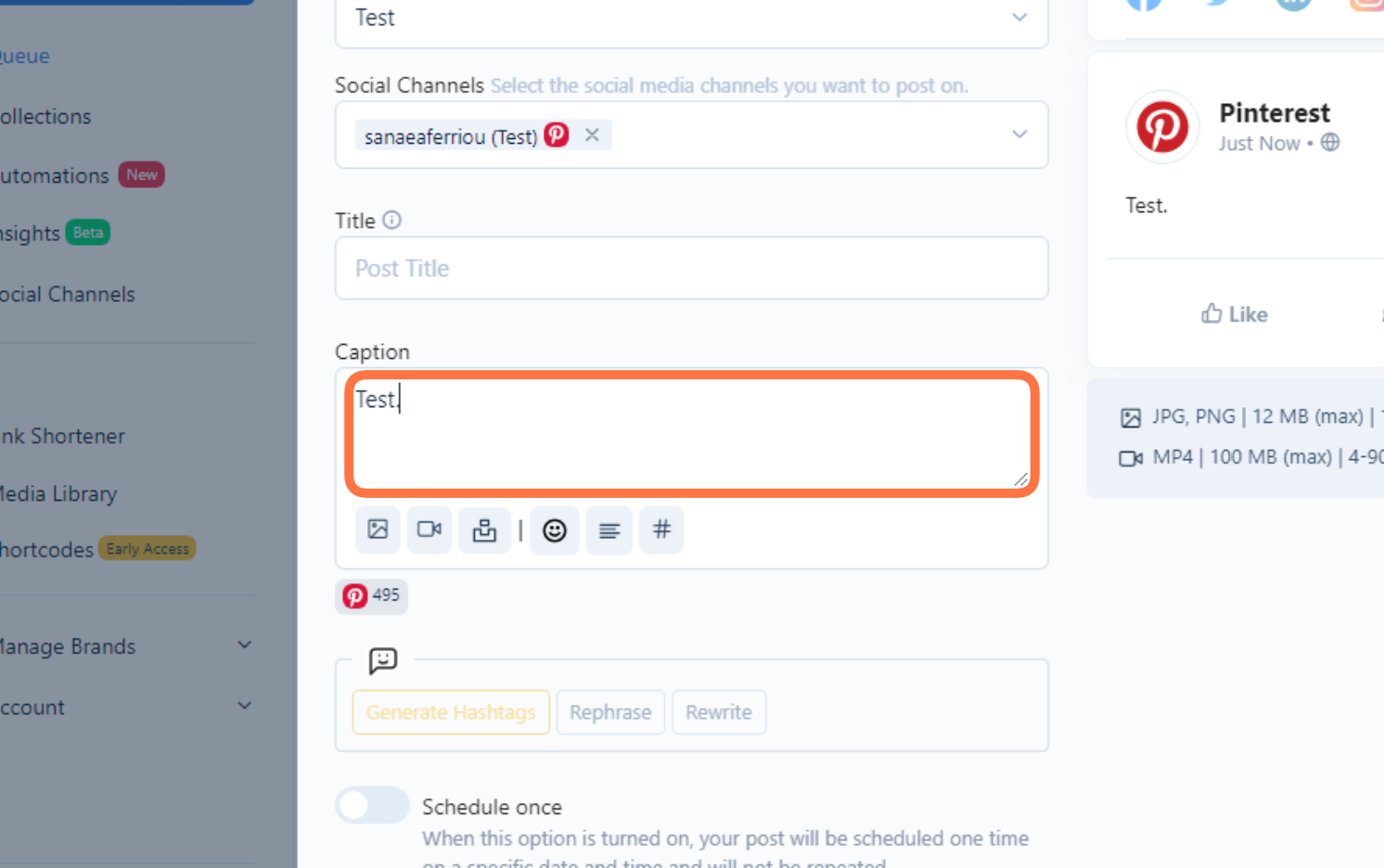The height and width of the screenshot is (868, 1384).
Task: Open the media library picker
Action: [484, 530]
